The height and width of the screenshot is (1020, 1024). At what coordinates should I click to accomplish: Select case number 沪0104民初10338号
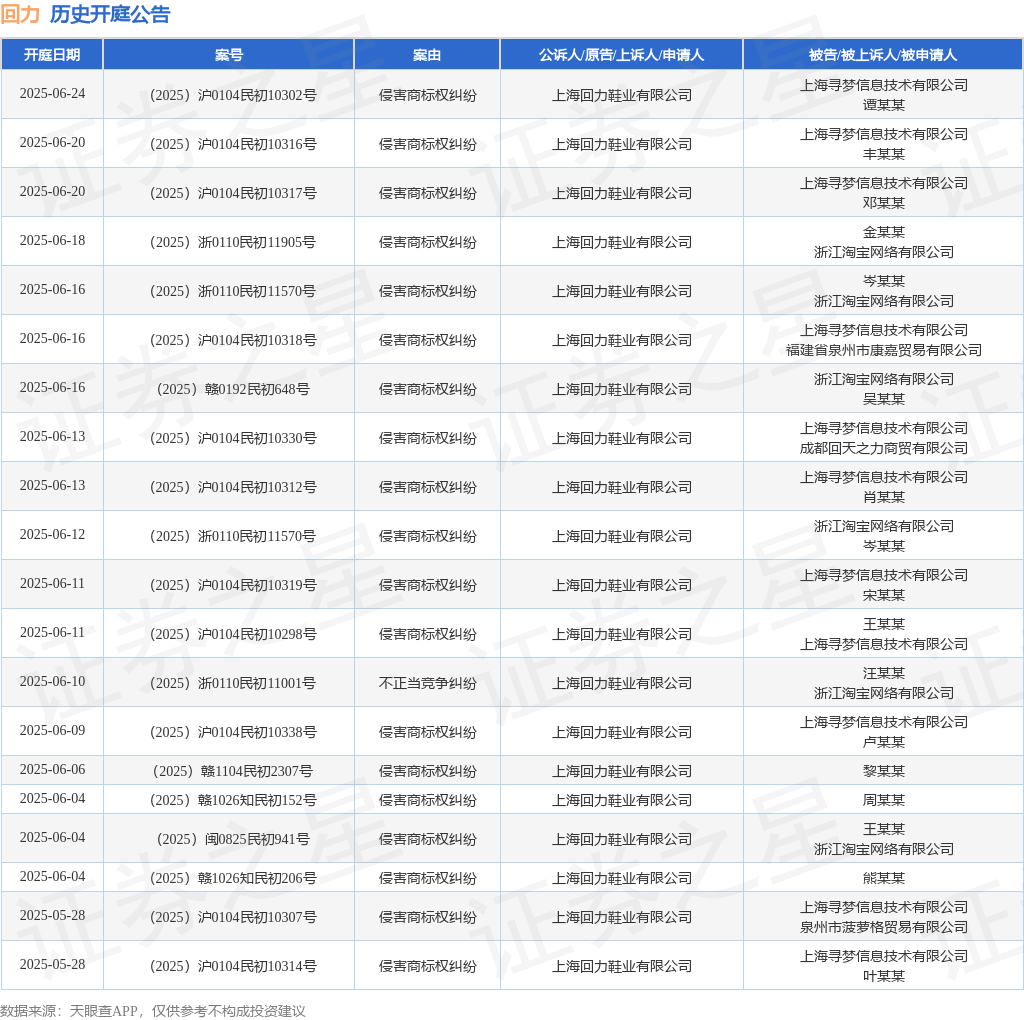pos(233,732)
